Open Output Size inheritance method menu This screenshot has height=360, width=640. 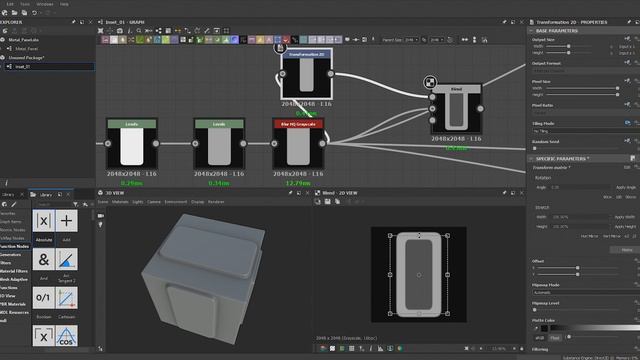point(628,39)
